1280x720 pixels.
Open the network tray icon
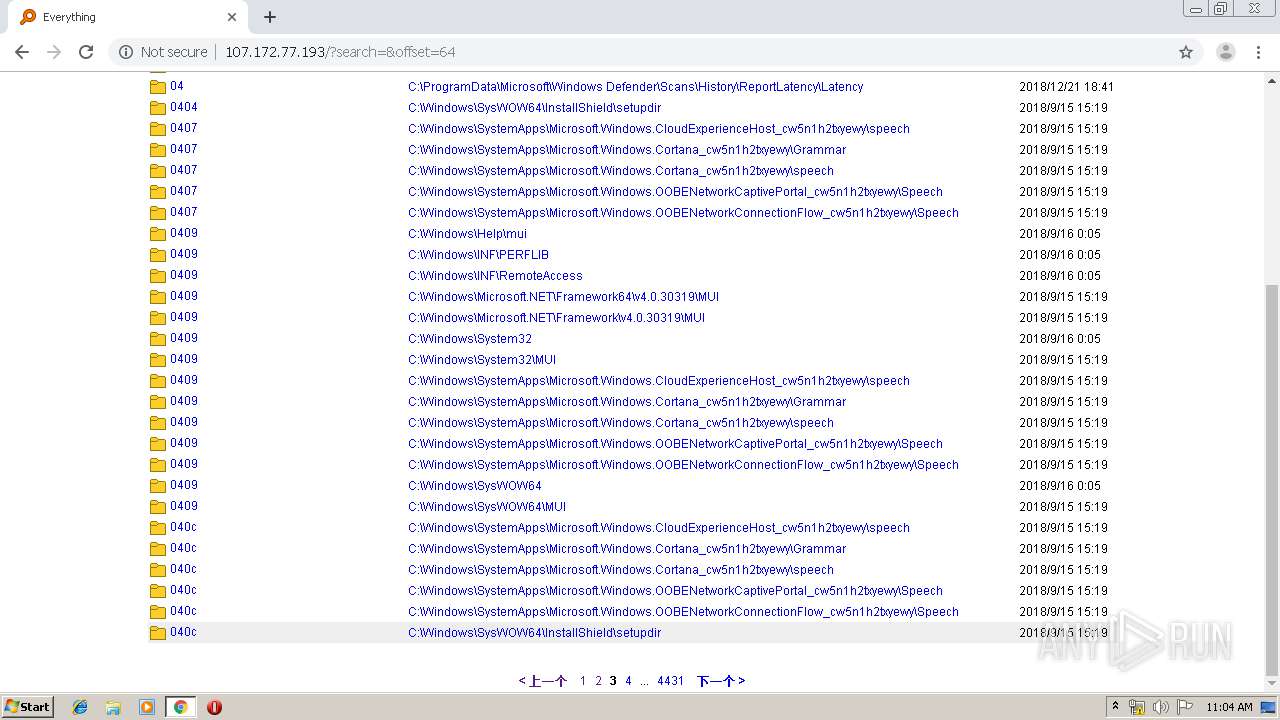1137,707
